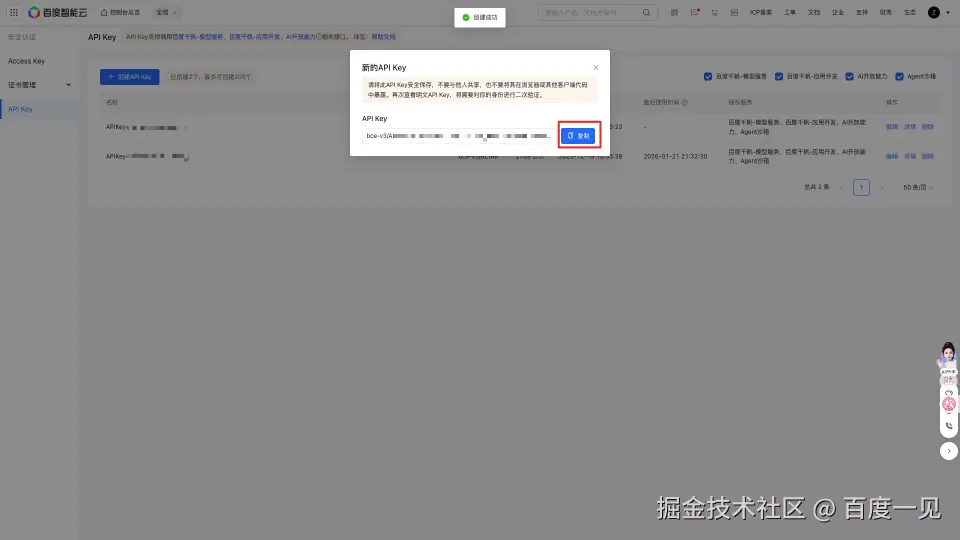The image size is (960, 540).
Task: Open the billing card icon in top bar
Action: point(734,12)
